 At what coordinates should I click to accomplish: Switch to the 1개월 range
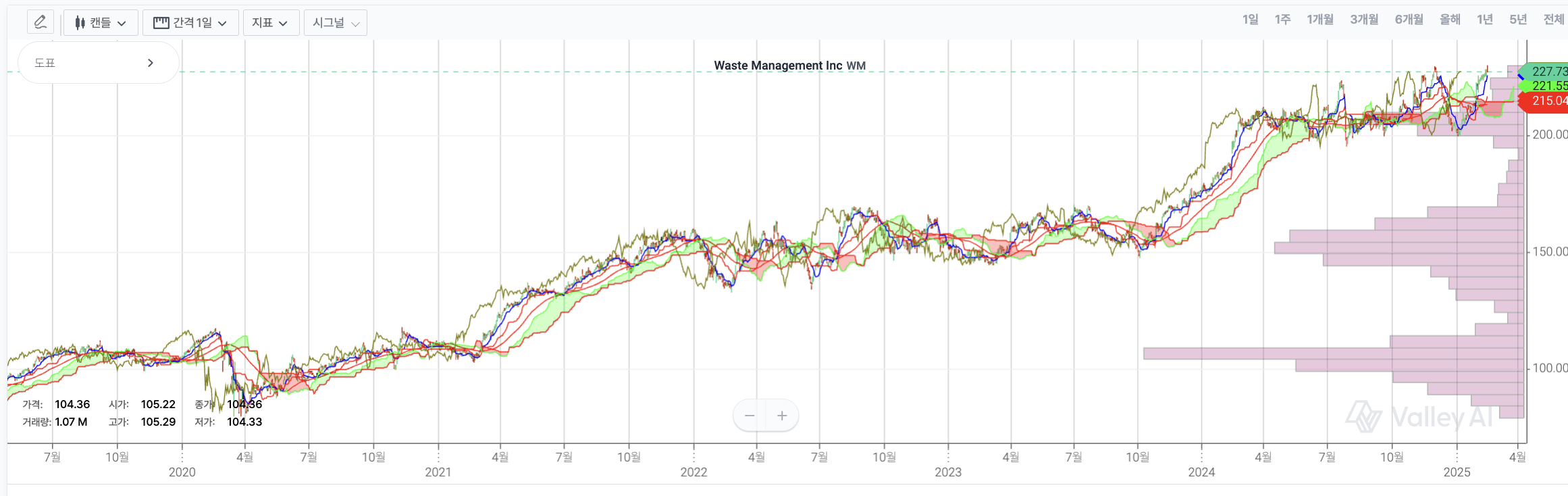pos(1319,20)
